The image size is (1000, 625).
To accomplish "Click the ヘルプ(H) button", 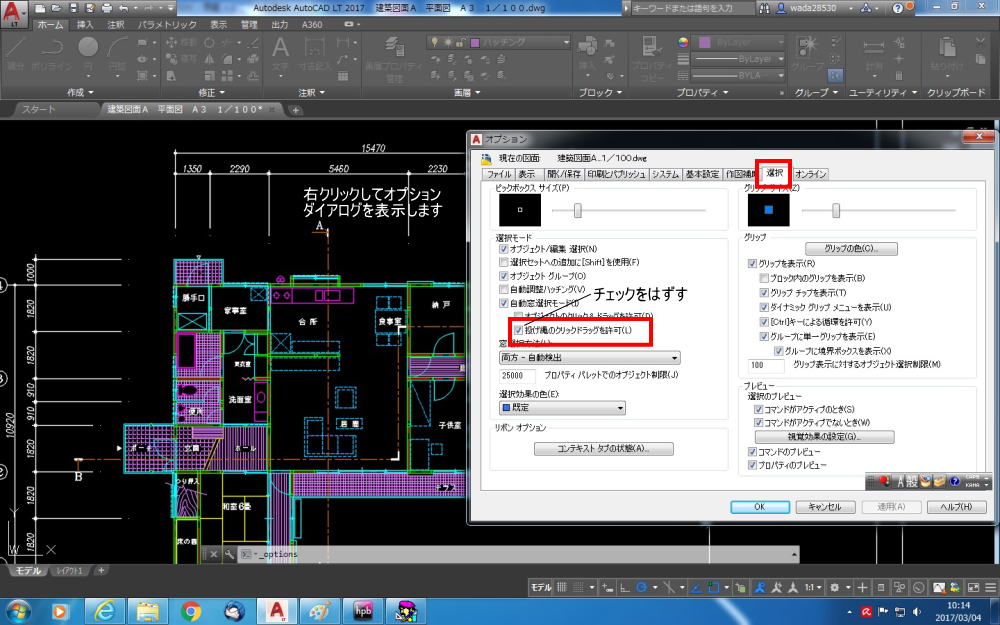I will [x=957, y=507].
